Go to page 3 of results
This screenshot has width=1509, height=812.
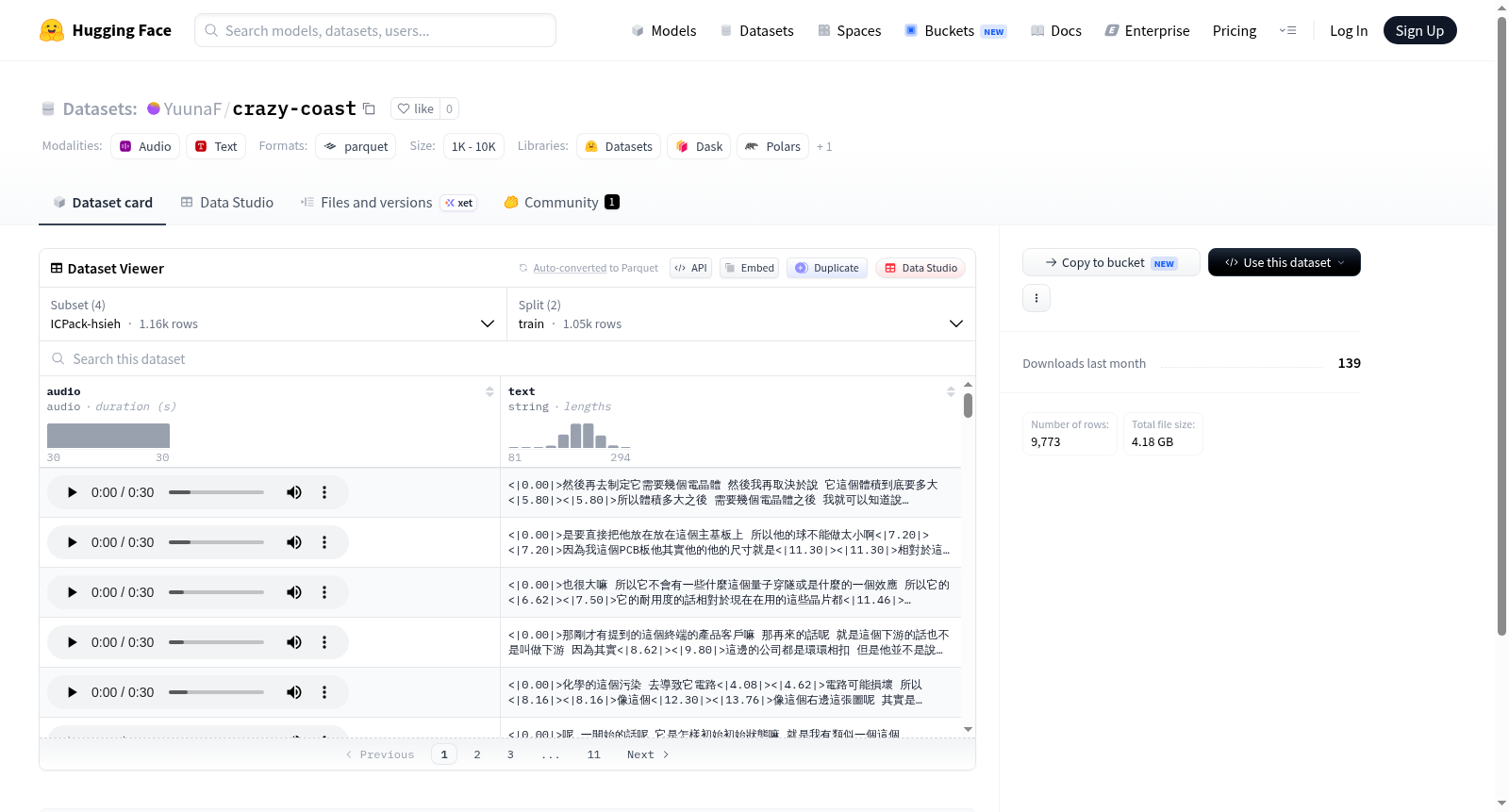[x=510, y=754]
